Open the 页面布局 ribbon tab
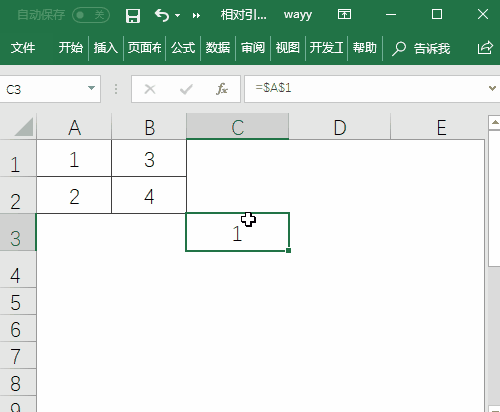Screen dimensions: 500x412 click(144, 48)
